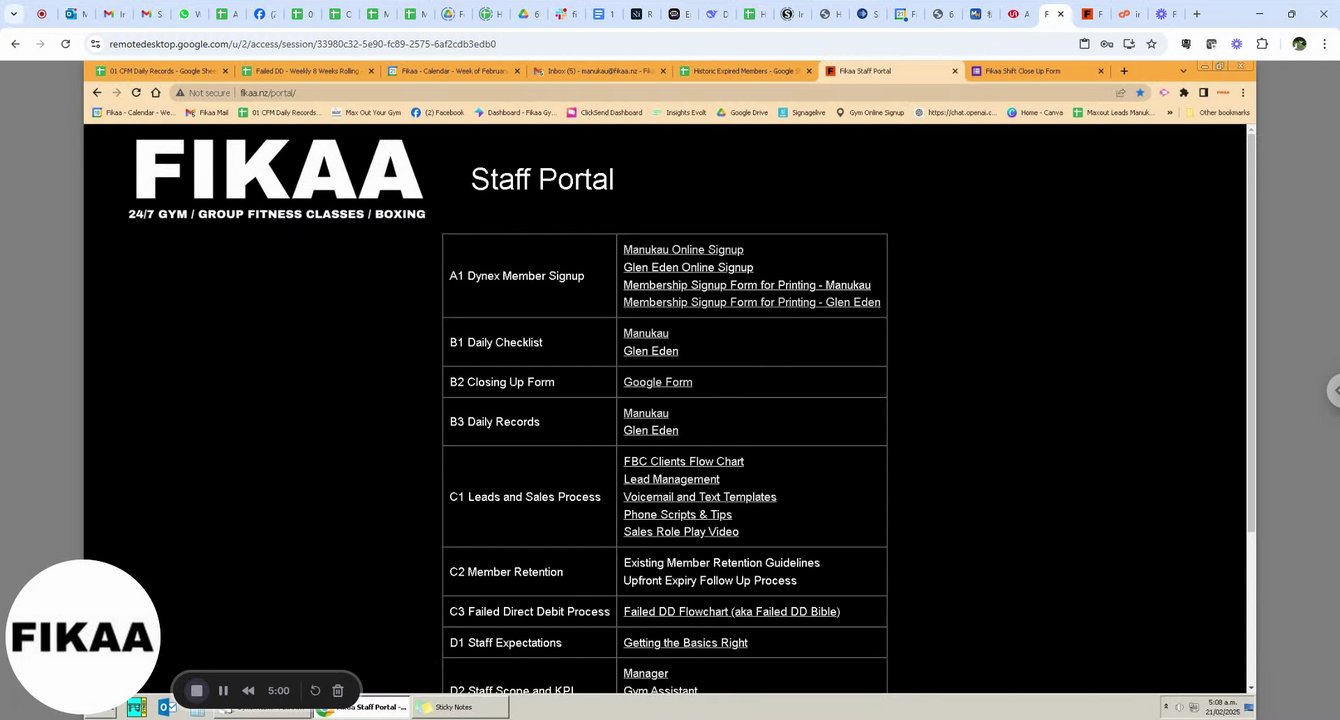The image size is (1340, 720).
Task: Switch to the Fikaa Calendar tab
Action: (x=454, y=71)
